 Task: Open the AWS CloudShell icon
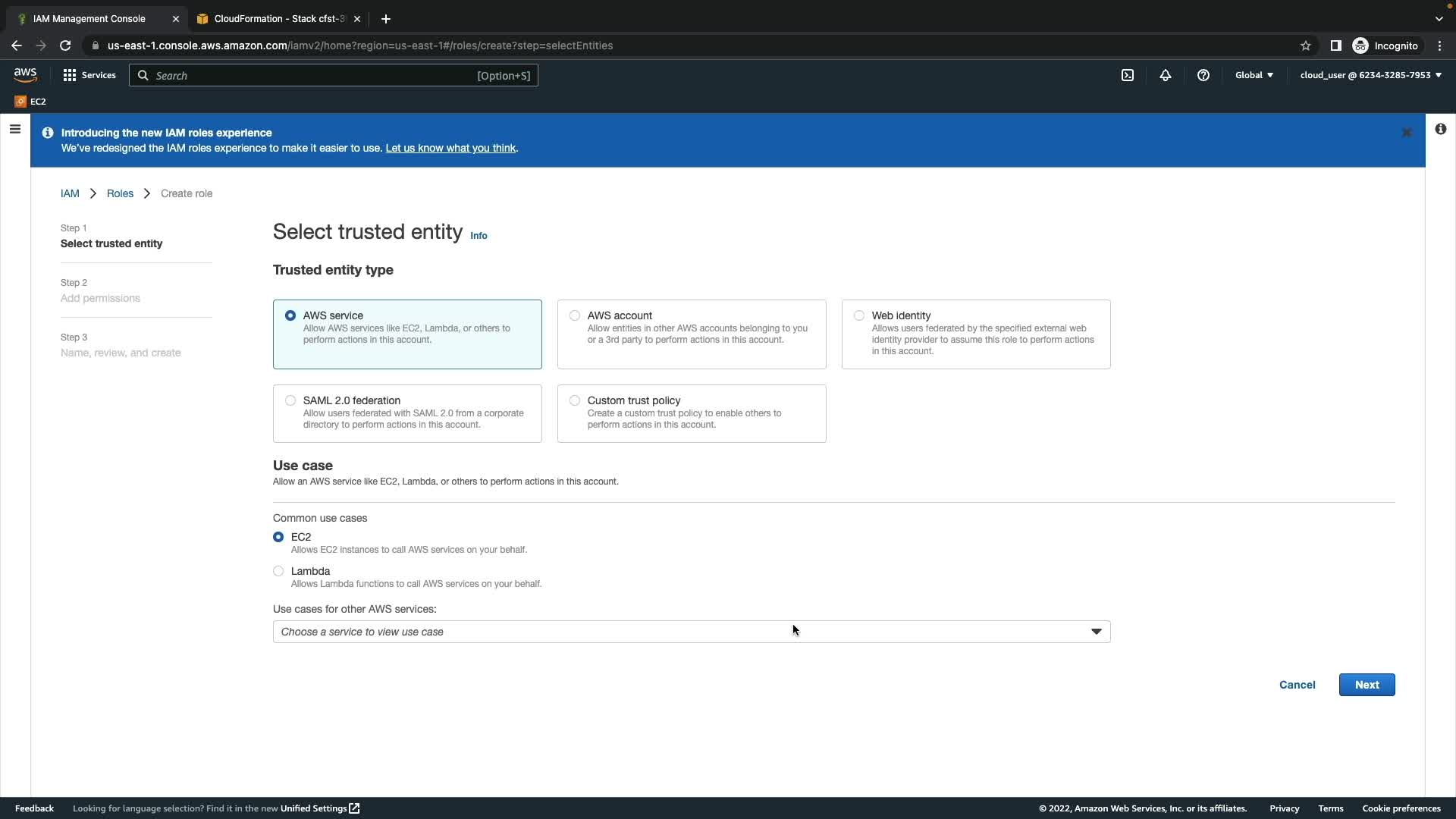click(x=1128, y=75)
